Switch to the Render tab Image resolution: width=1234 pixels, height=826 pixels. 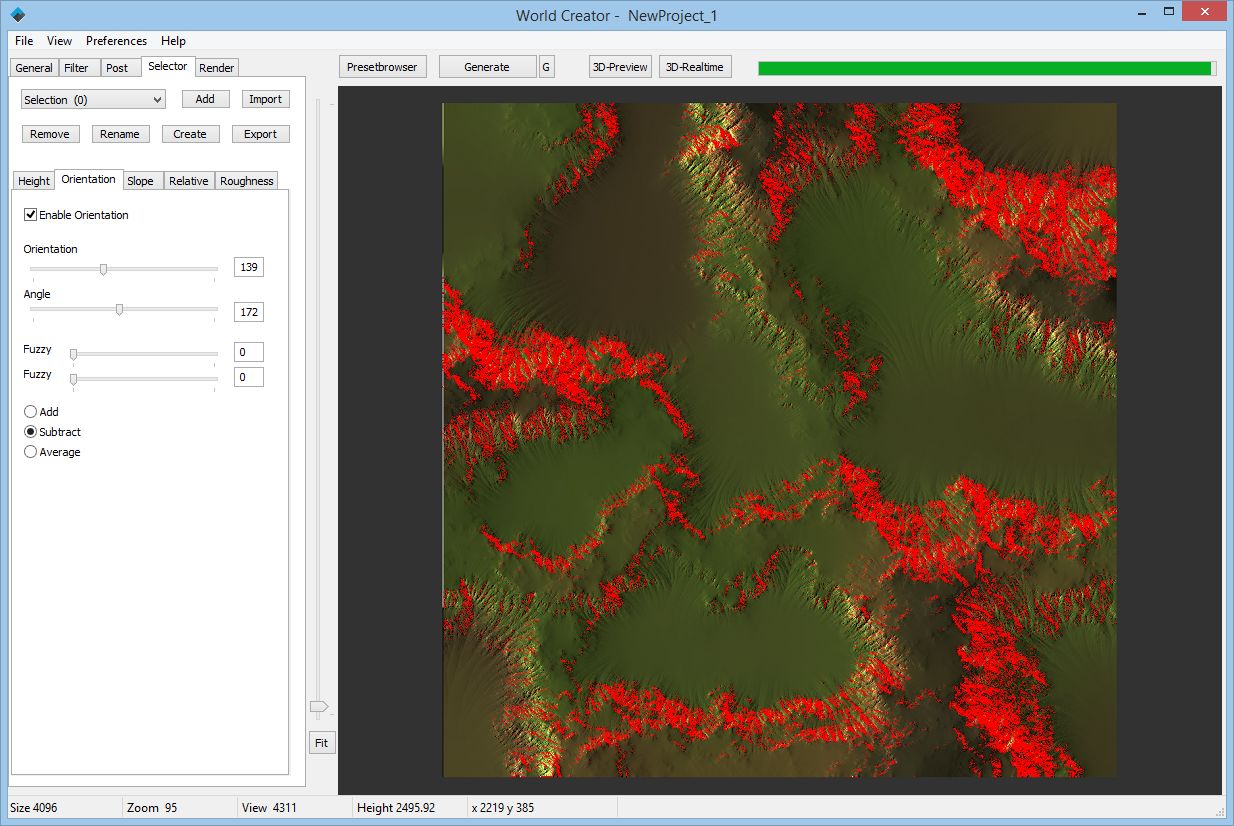click(x=216, y=68)
